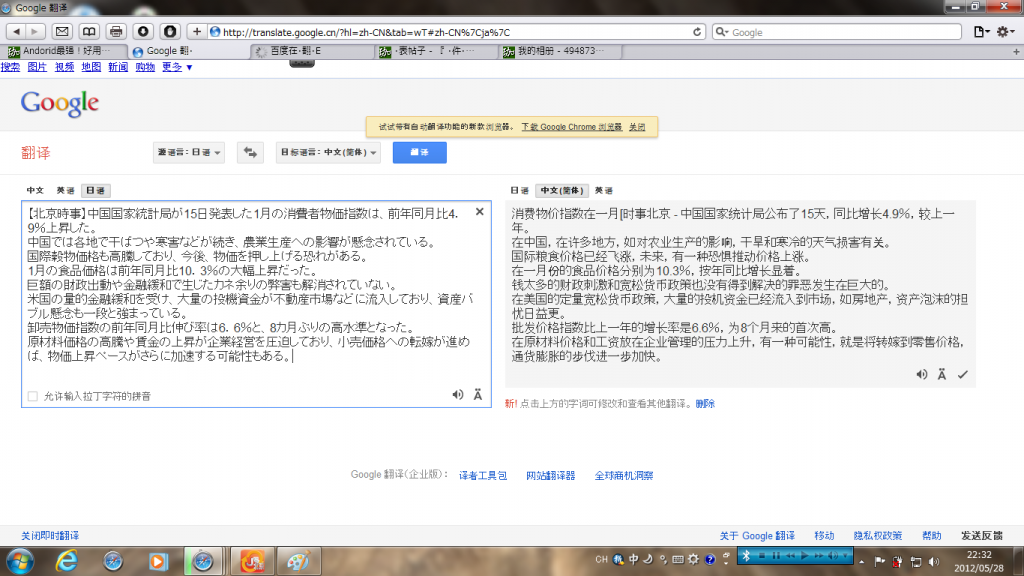Open the mail envelope toolbar icon
1024x576 pixels.
[62, 31]
